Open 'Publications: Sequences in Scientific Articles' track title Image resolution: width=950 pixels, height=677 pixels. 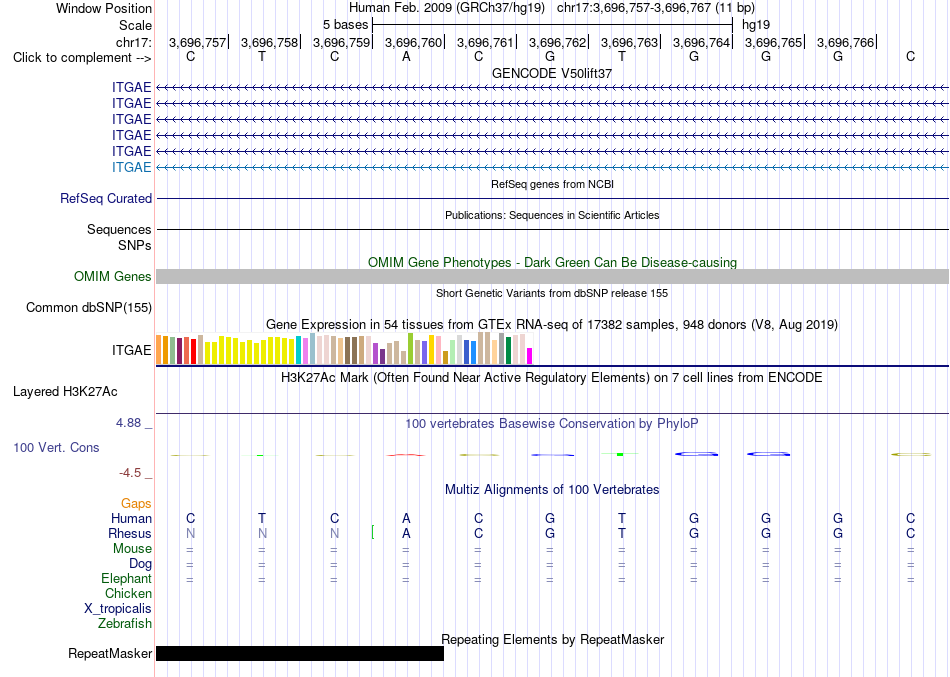pyautogui.click(x=552, y=215)
